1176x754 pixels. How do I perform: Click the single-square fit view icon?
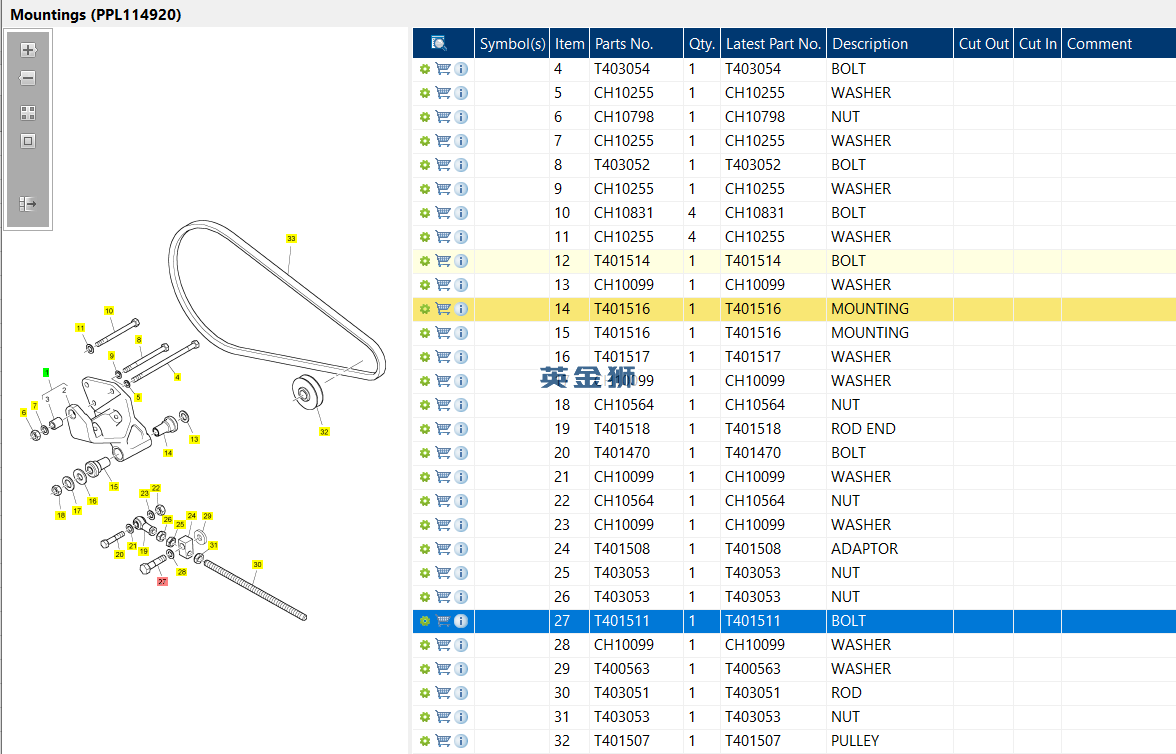coord(28,141)
